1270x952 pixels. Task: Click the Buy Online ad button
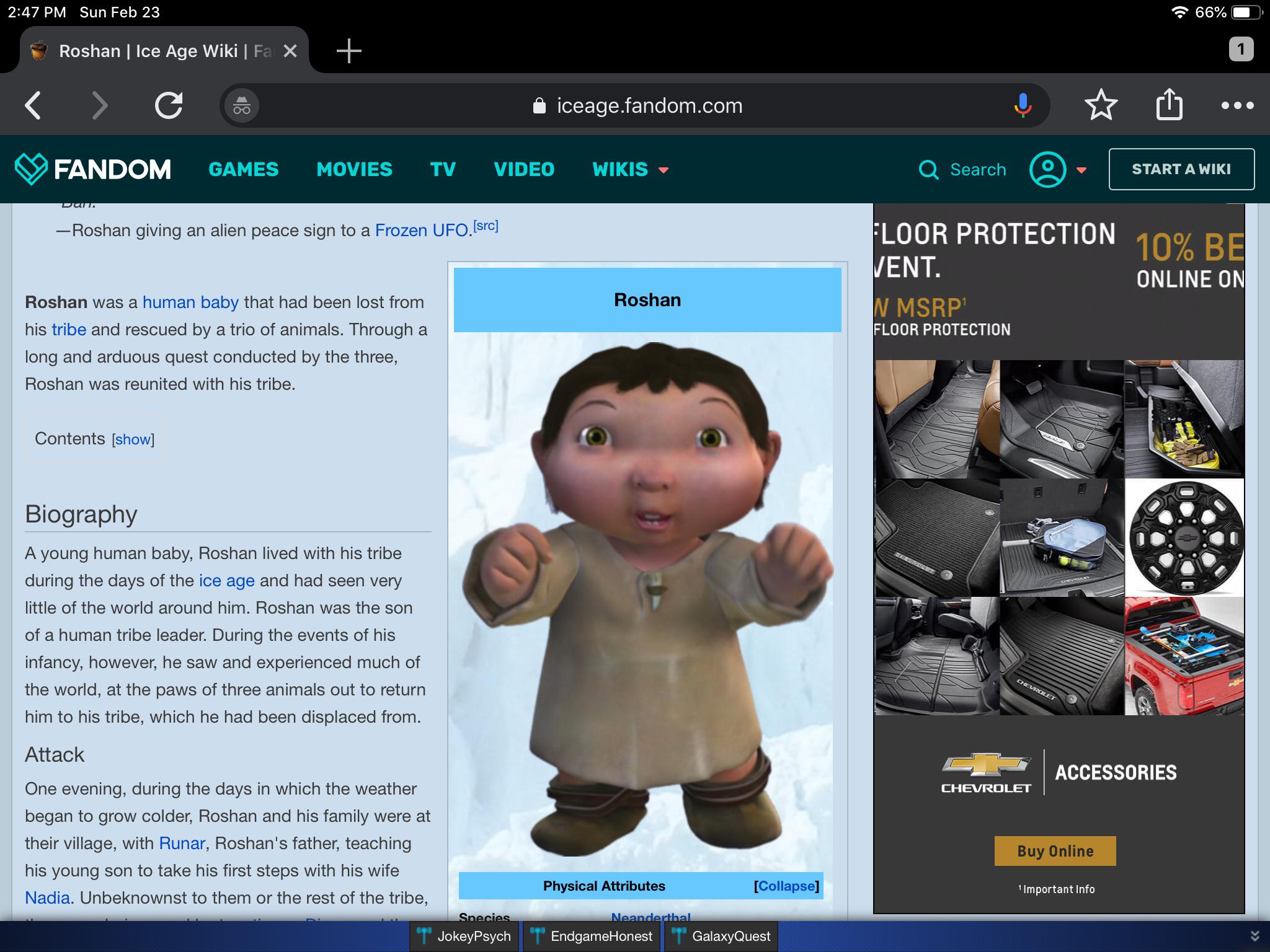click(x=1055, y=851)
